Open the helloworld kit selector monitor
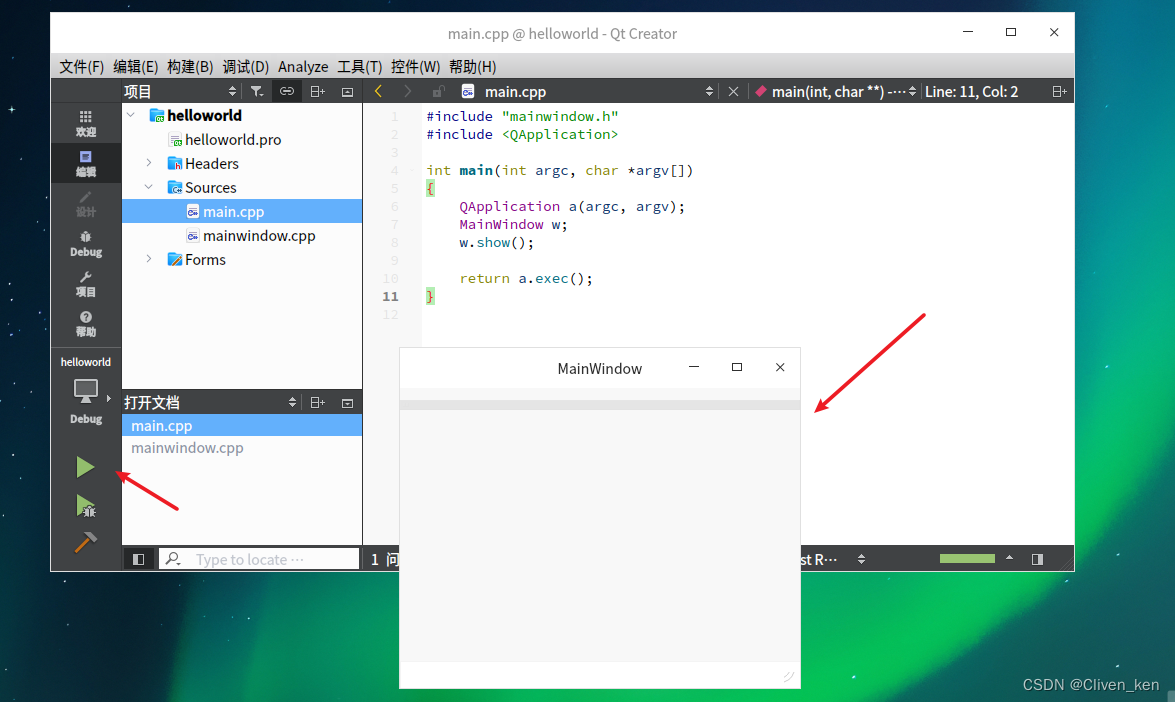Viewport: 1175px width, 702px height. click(85, 392)
